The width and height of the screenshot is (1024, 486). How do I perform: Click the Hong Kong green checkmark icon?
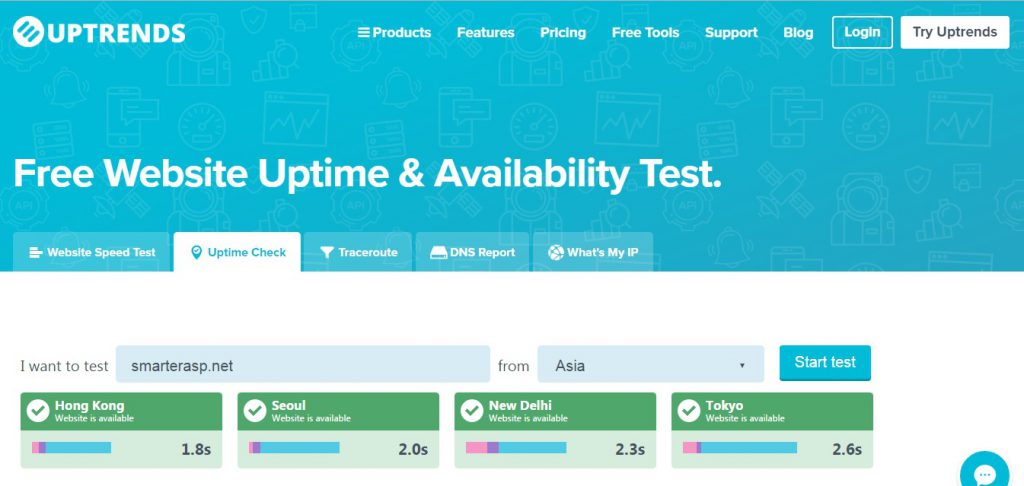coord(38,411)
